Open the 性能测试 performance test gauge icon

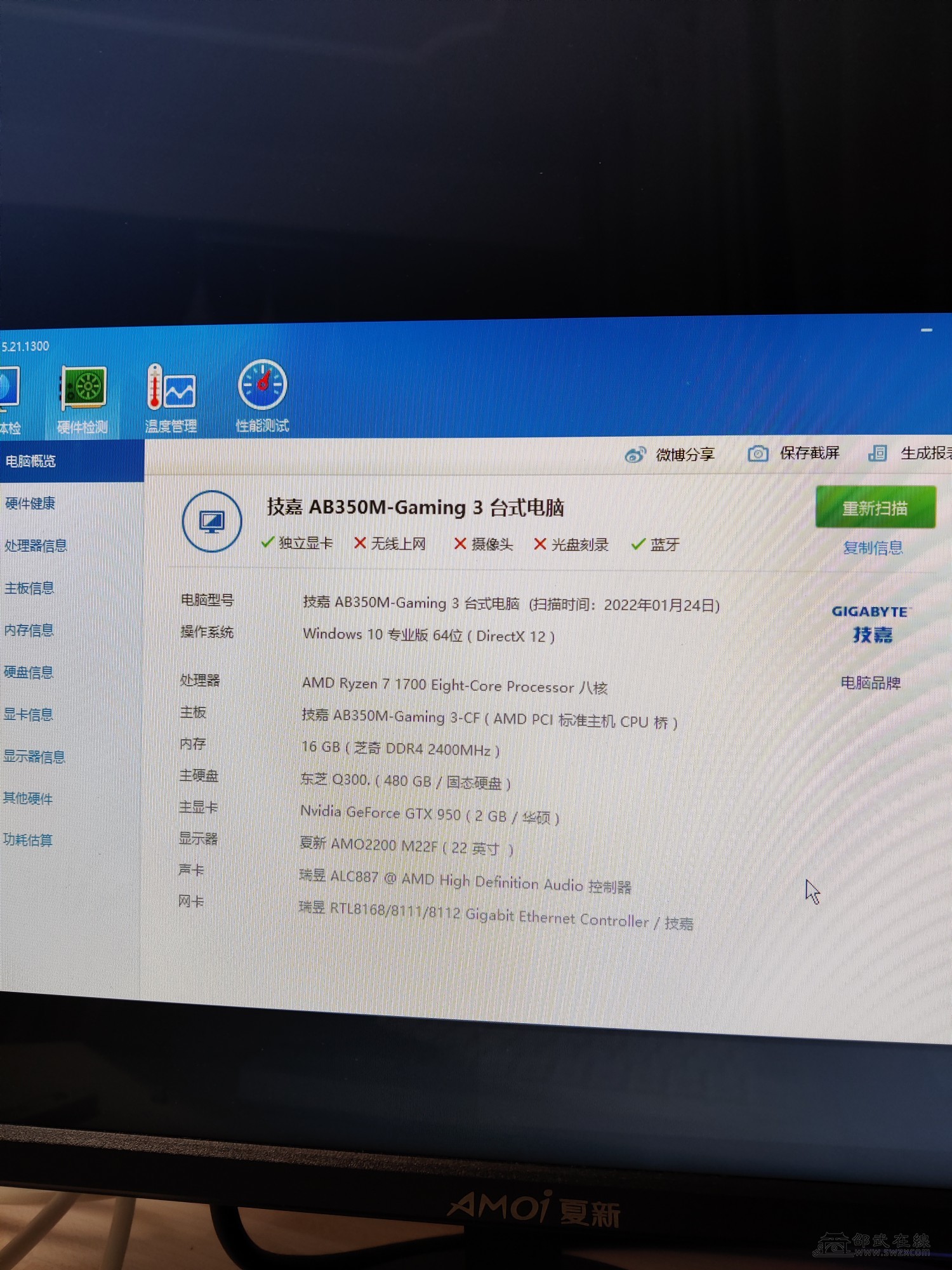[x=262, y=385]
